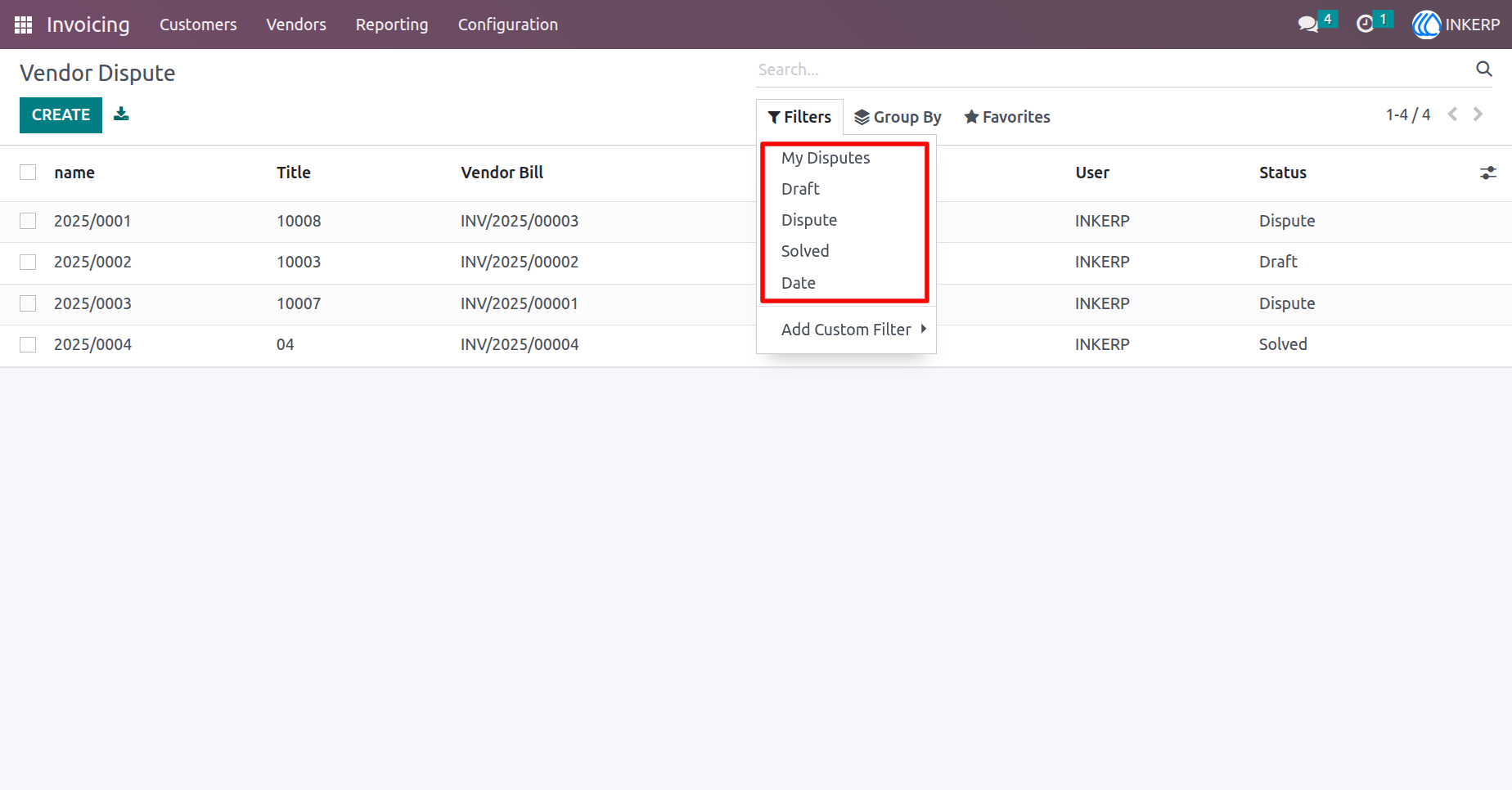1512x790 pixels.
Task: Open the Reporting menu
Action: [392, 25]
